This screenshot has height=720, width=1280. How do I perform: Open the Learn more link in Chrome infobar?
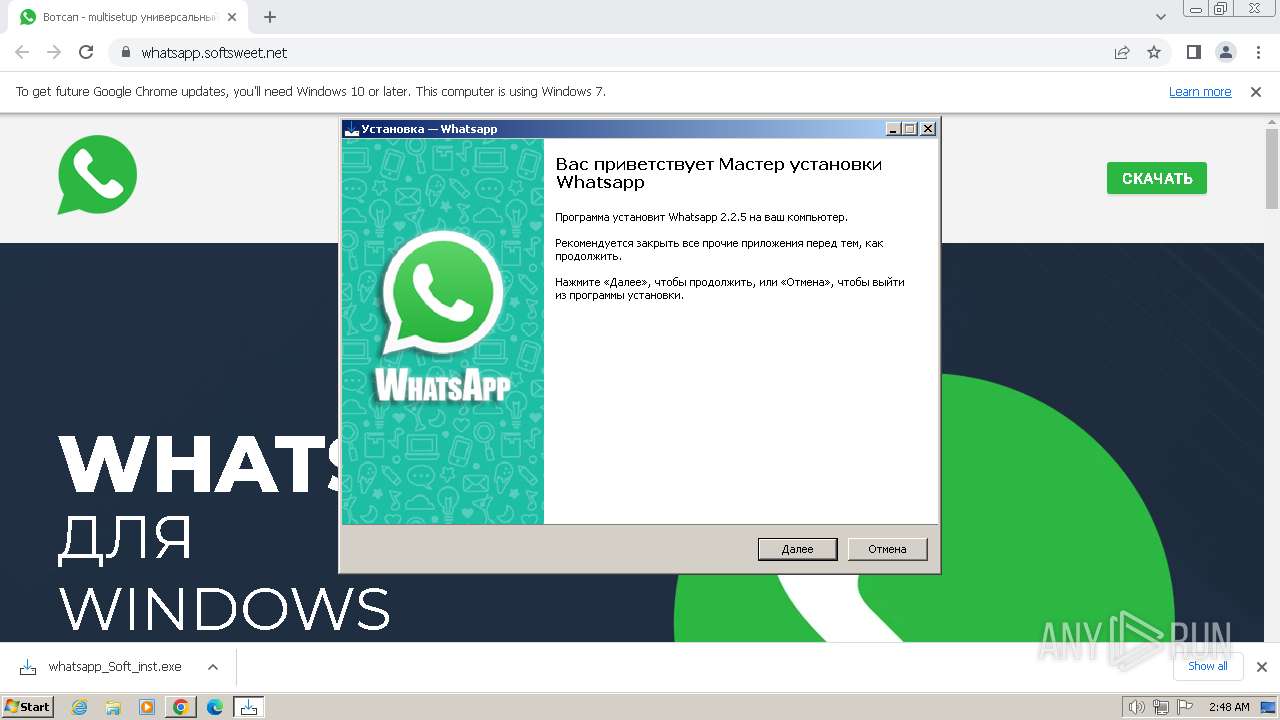click(1200, 92)
